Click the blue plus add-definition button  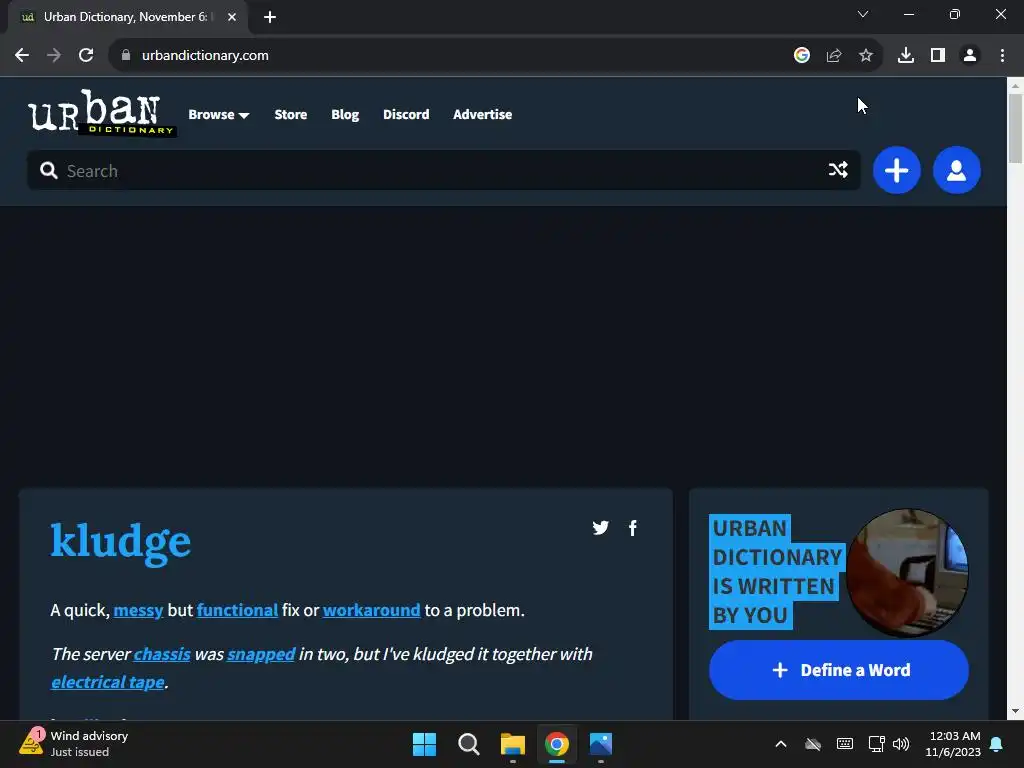tap(897, 170)
